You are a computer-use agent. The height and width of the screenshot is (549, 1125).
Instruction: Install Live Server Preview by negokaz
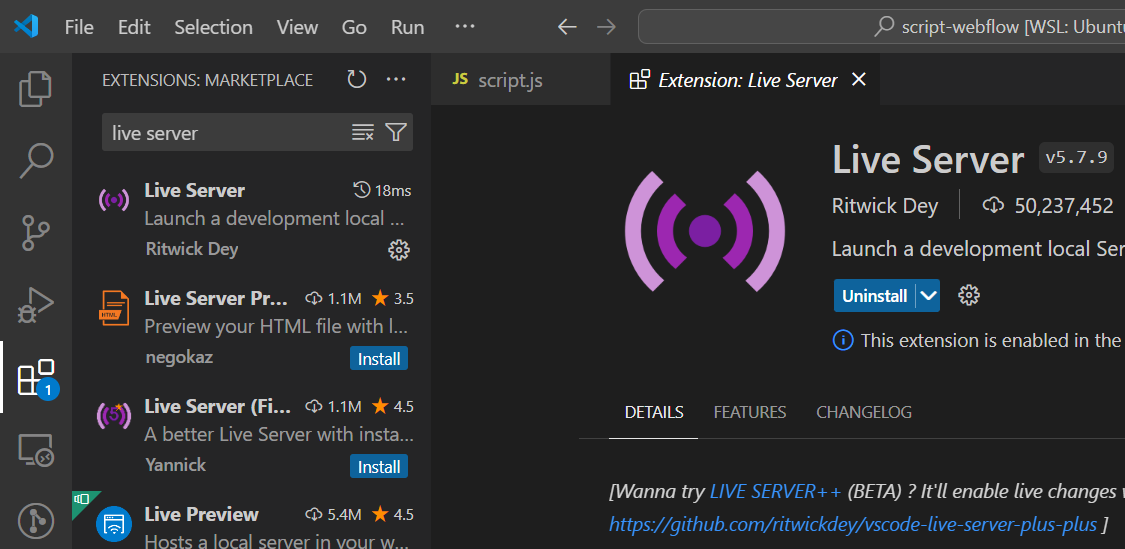point(379,358)
